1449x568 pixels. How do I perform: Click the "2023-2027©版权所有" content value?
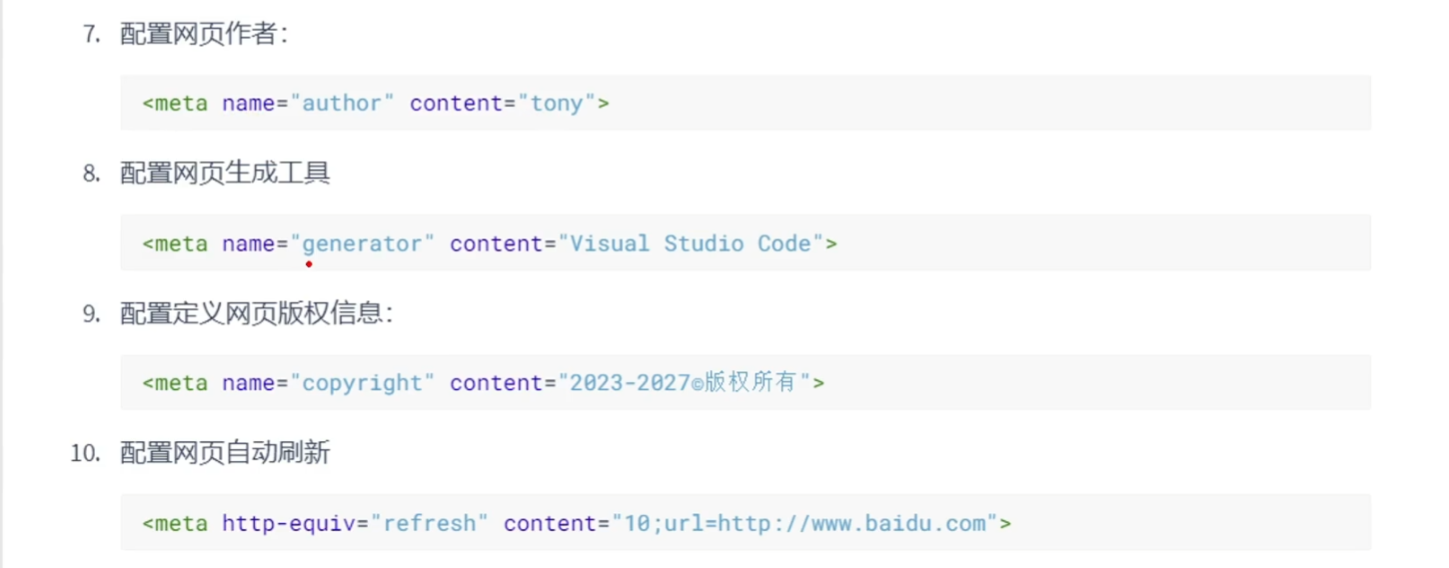pos(684,383)
